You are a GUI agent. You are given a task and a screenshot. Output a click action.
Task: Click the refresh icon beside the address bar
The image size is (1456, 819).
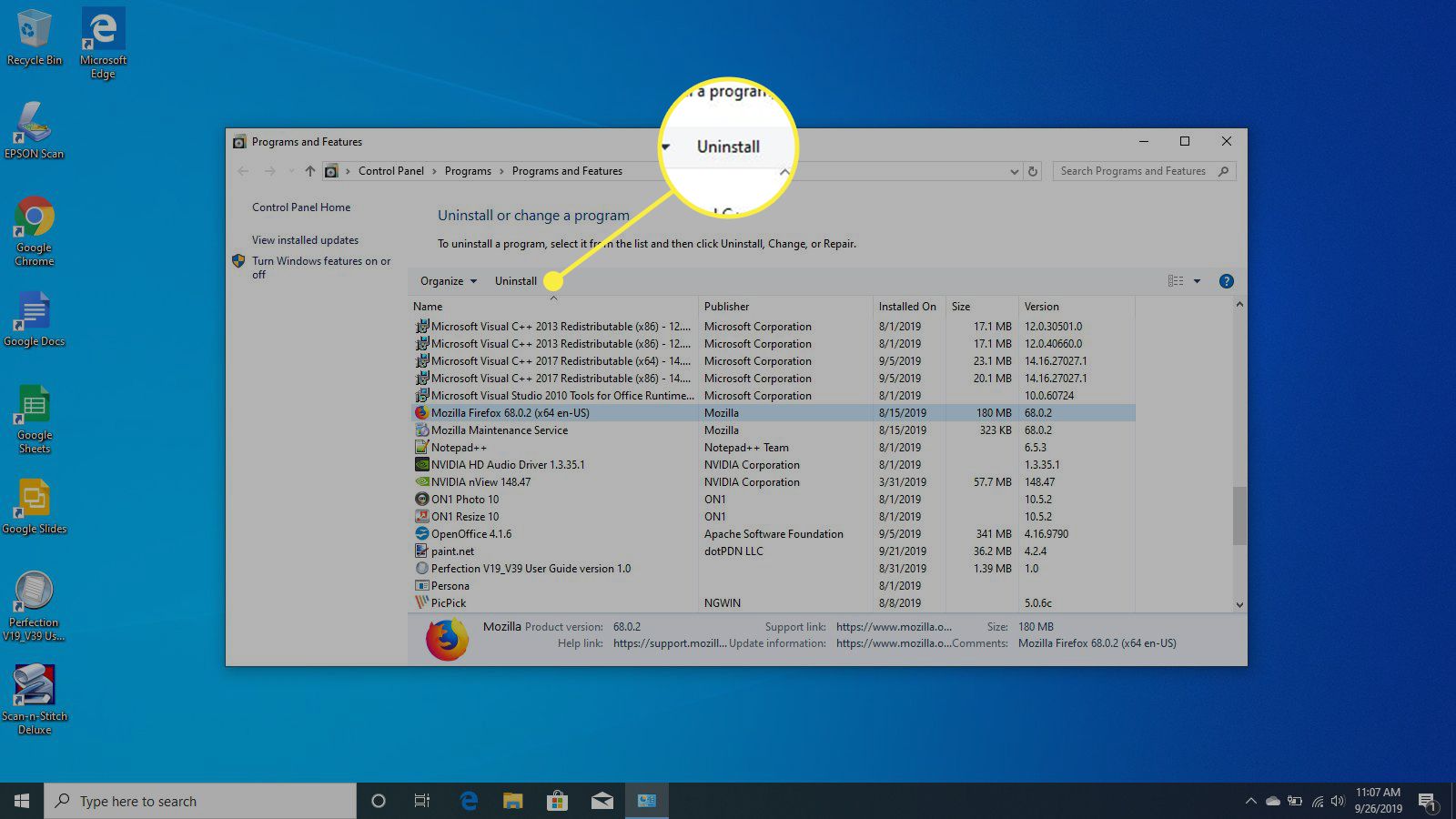pos(1033,170)
